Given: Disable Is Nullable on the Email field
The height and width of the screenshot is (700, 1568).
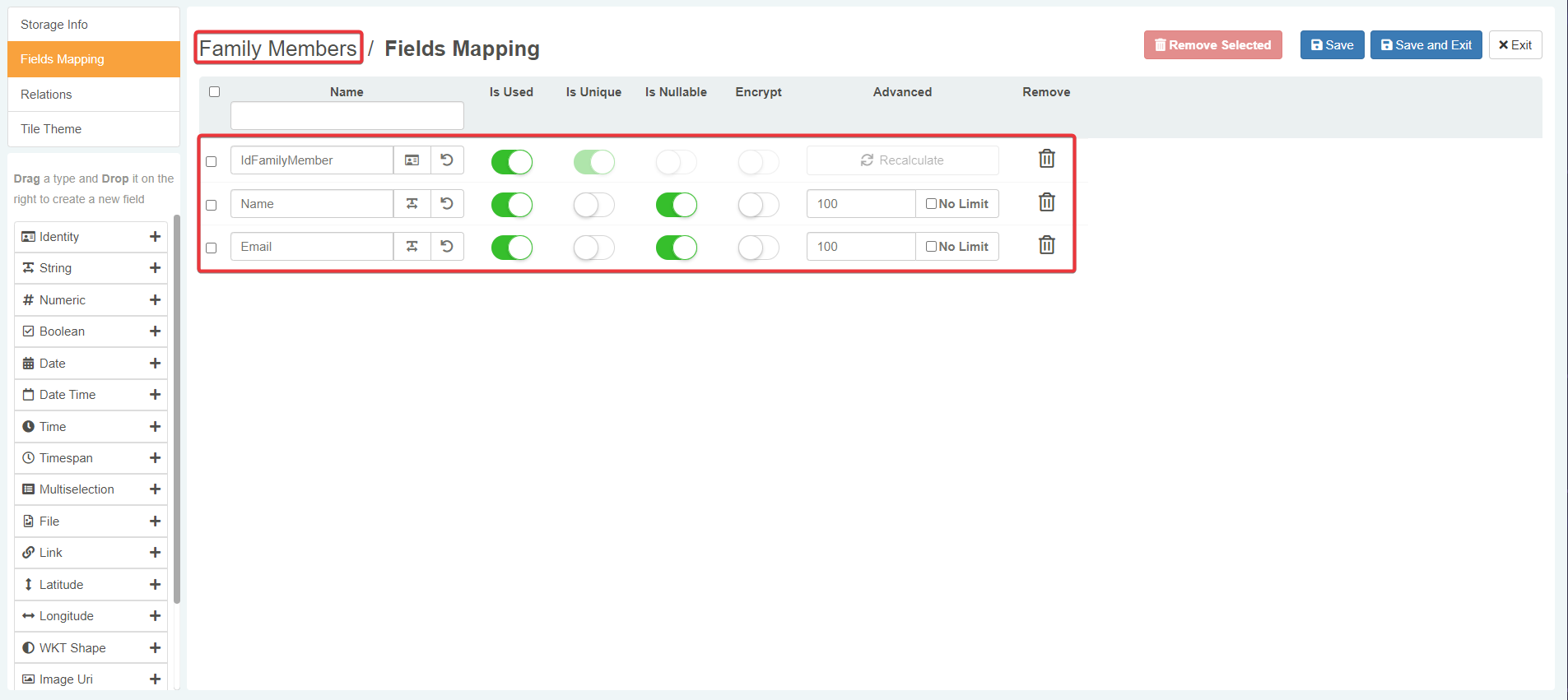Looking at the screenshot, I should (x=676, y=248).
